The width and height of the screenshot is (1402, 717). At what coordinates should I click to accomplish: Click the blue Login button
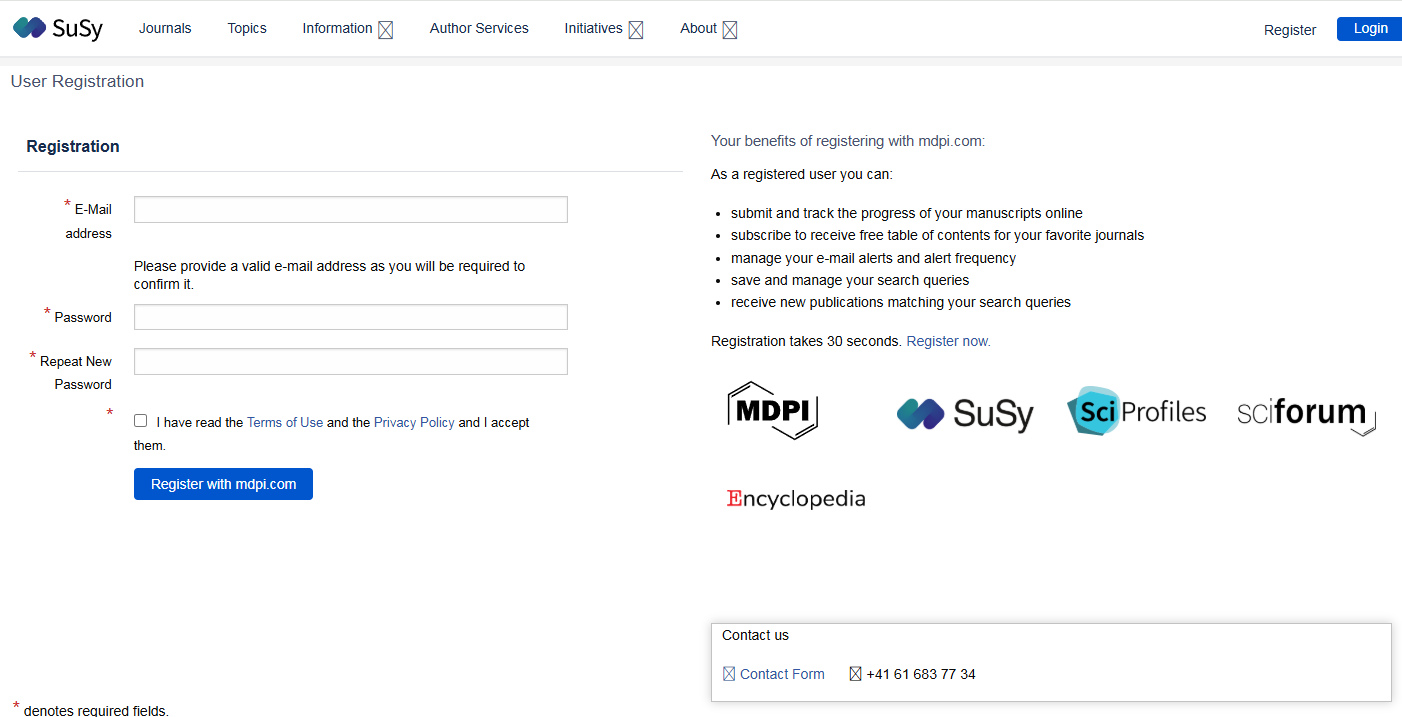[1369, 29]
